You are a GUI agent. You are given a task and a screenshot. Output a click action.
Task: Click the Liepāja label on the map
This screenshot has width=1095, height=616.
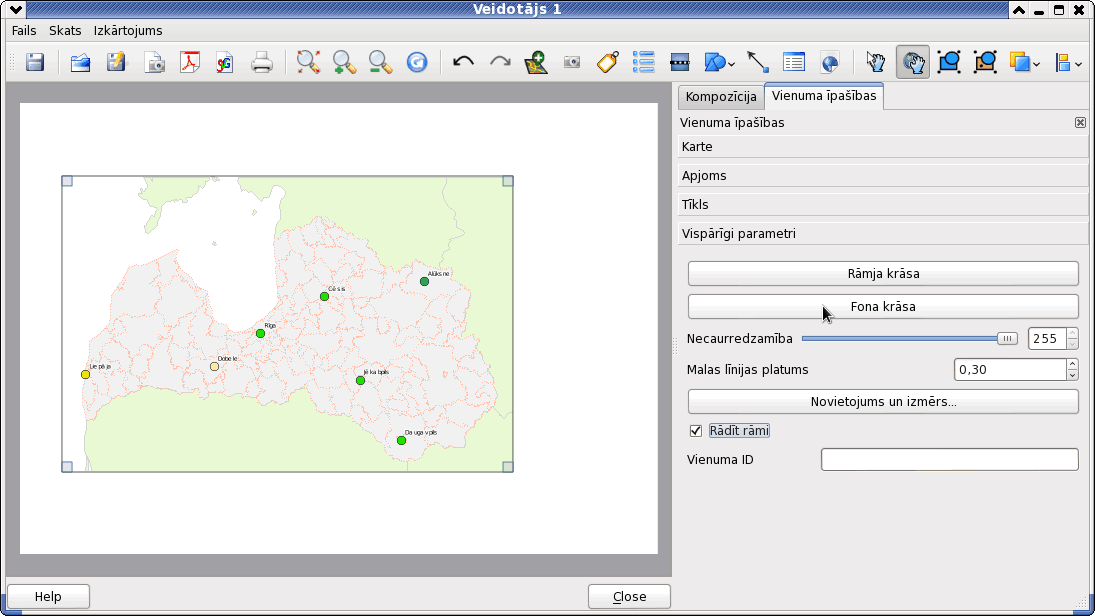click(100, 366)
